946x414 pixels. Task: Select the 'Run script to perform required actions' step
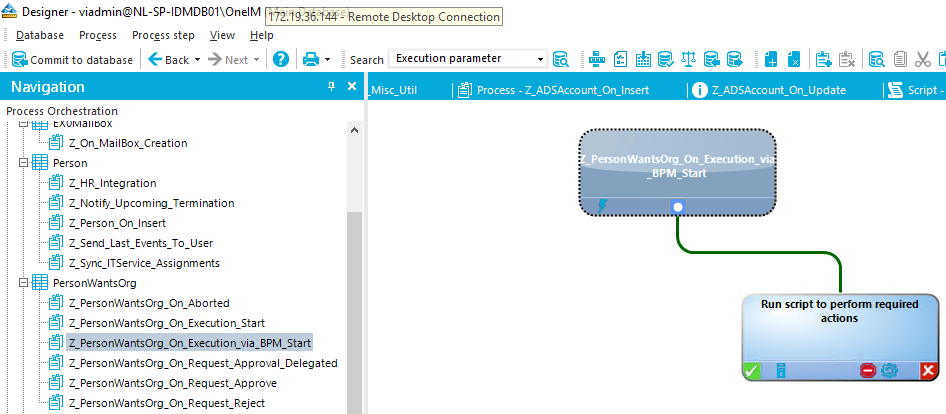pyautogui.click(x=840, y=337)
